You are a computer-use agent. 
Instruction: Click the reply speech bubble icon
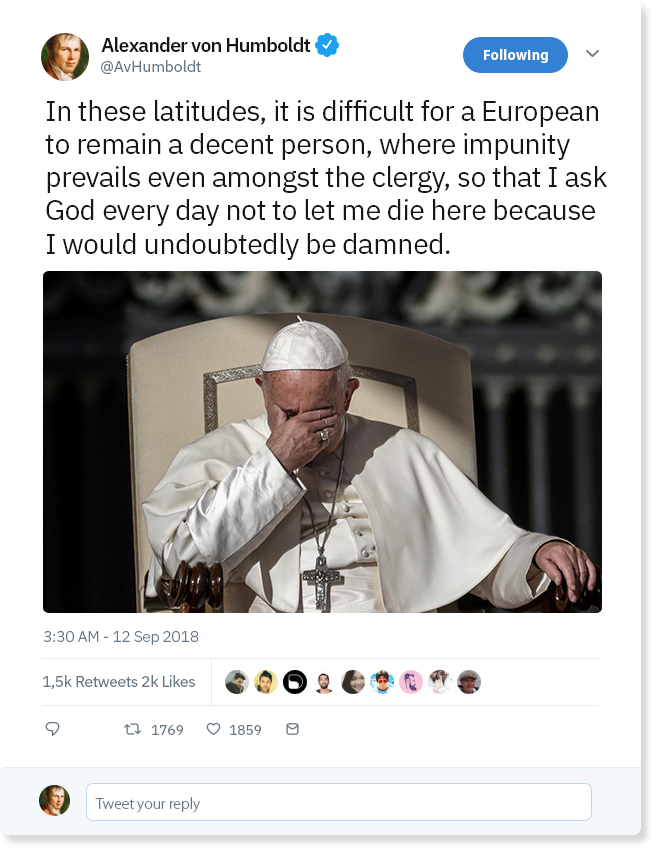coord(53,730)
